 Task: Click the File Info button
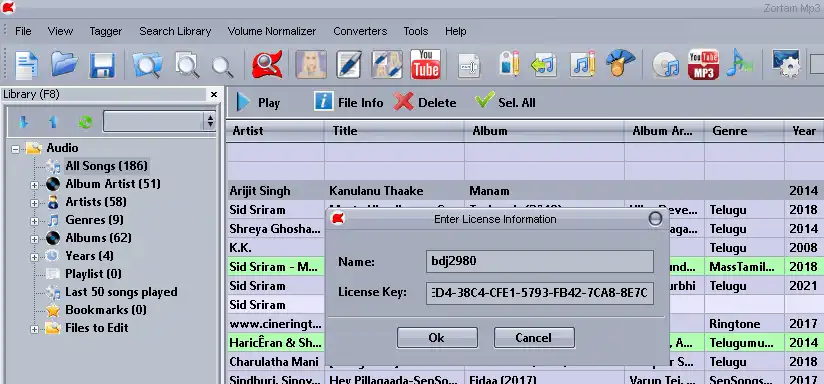pos(348,102)
